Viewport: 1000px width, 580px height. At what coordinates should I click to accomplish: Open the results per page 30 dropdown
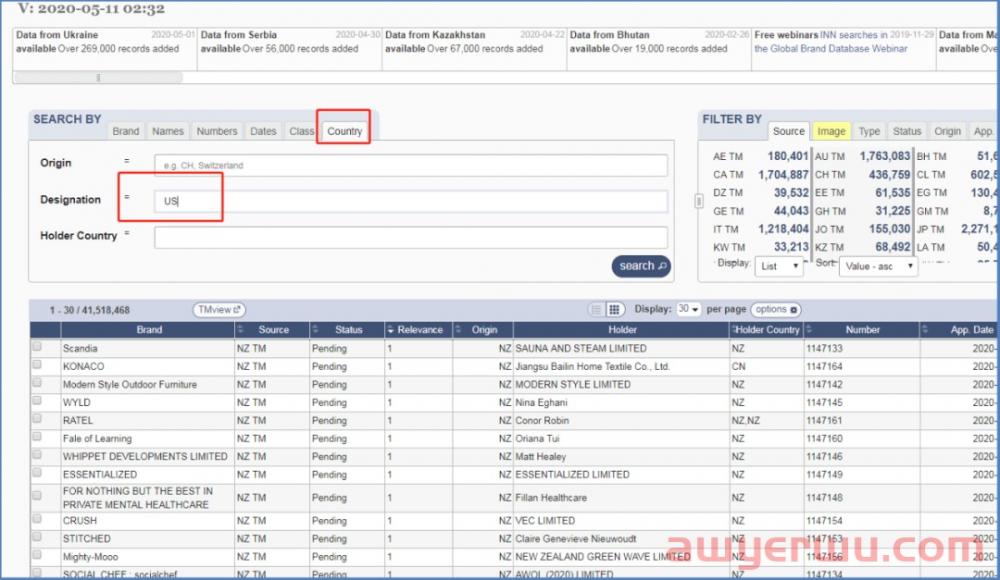(x=688, y=309)
